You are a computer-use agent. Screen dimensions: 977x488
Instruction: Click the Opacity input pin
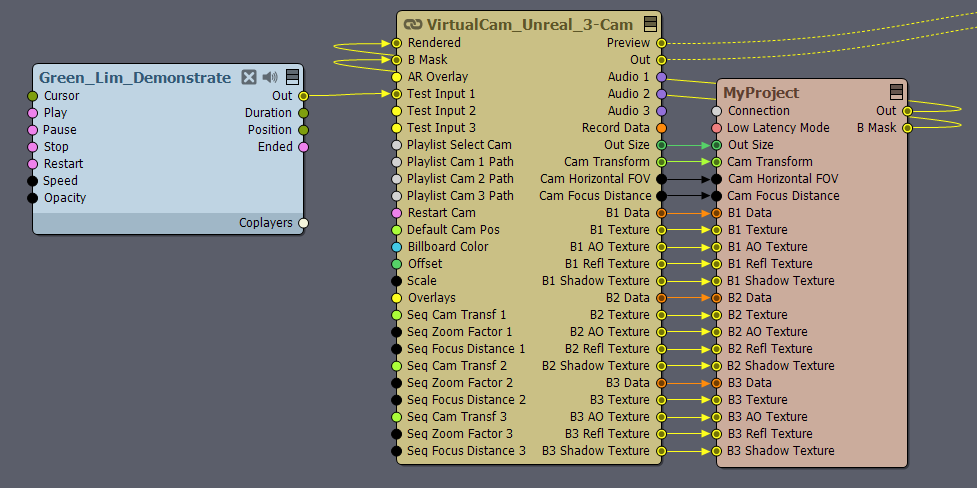click(32, 198)
